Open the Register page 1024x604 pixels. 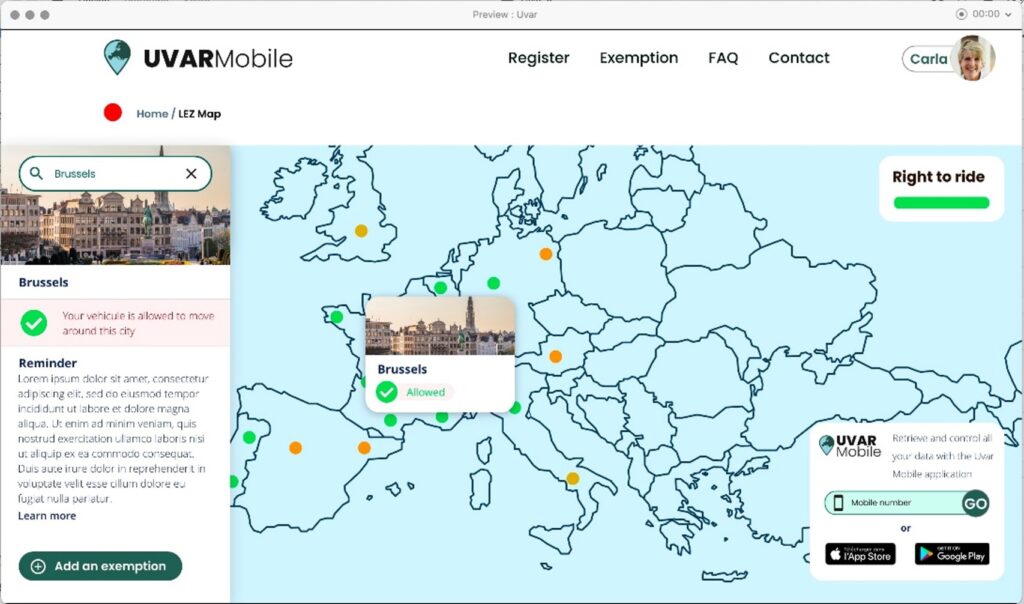click(539, 58)
